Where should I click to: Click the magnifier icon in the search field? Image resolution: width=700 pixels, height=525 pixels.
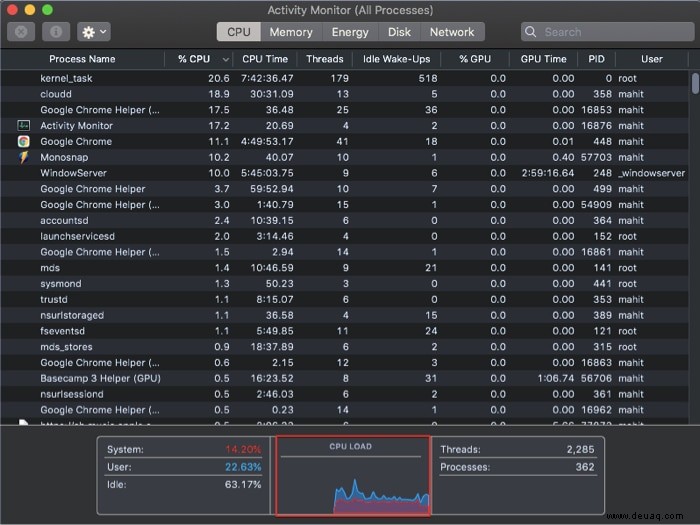coord(530,32)
